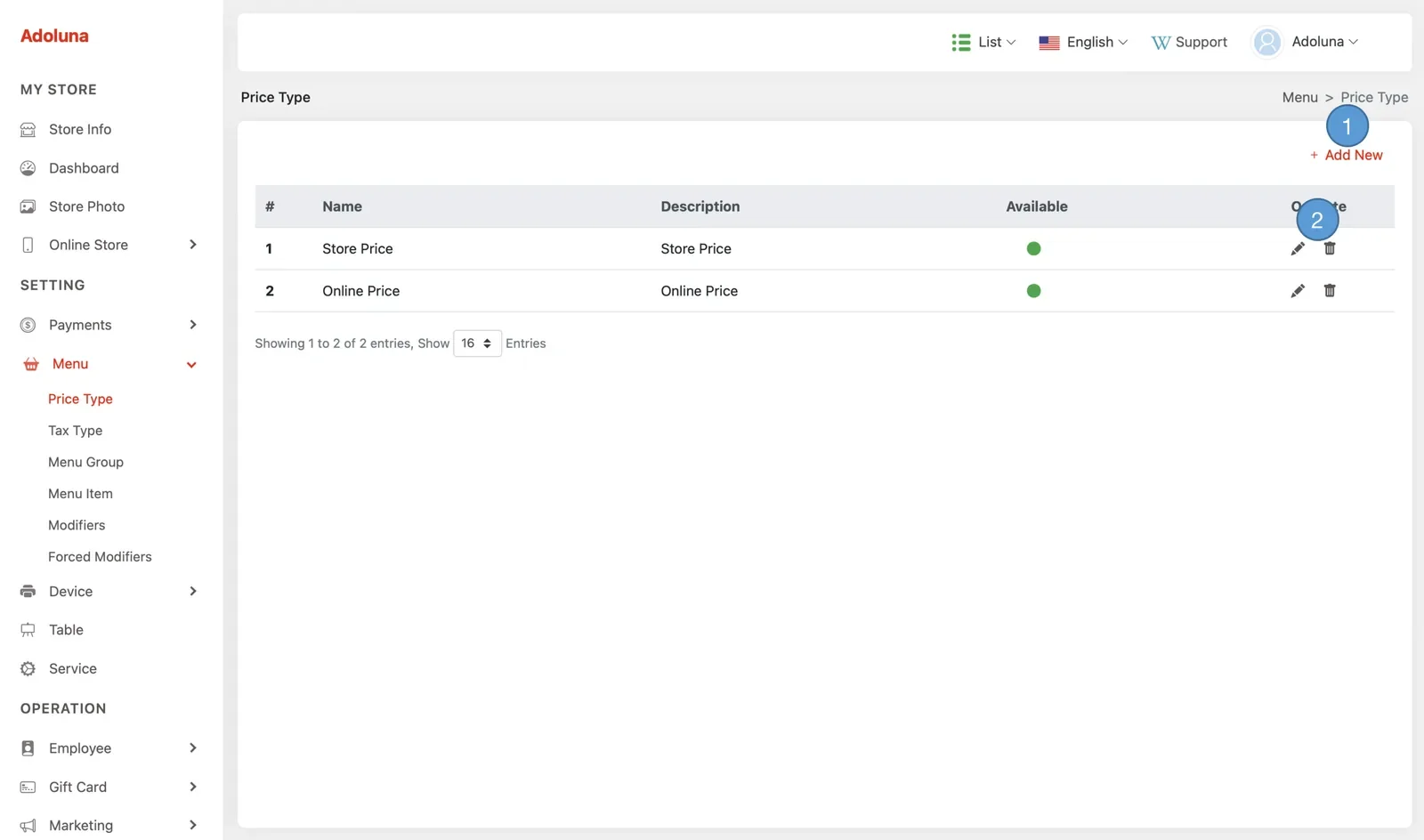1424x840 pixels.
Task: Expand the Payments submenu chevron
Action: point(193,325)
